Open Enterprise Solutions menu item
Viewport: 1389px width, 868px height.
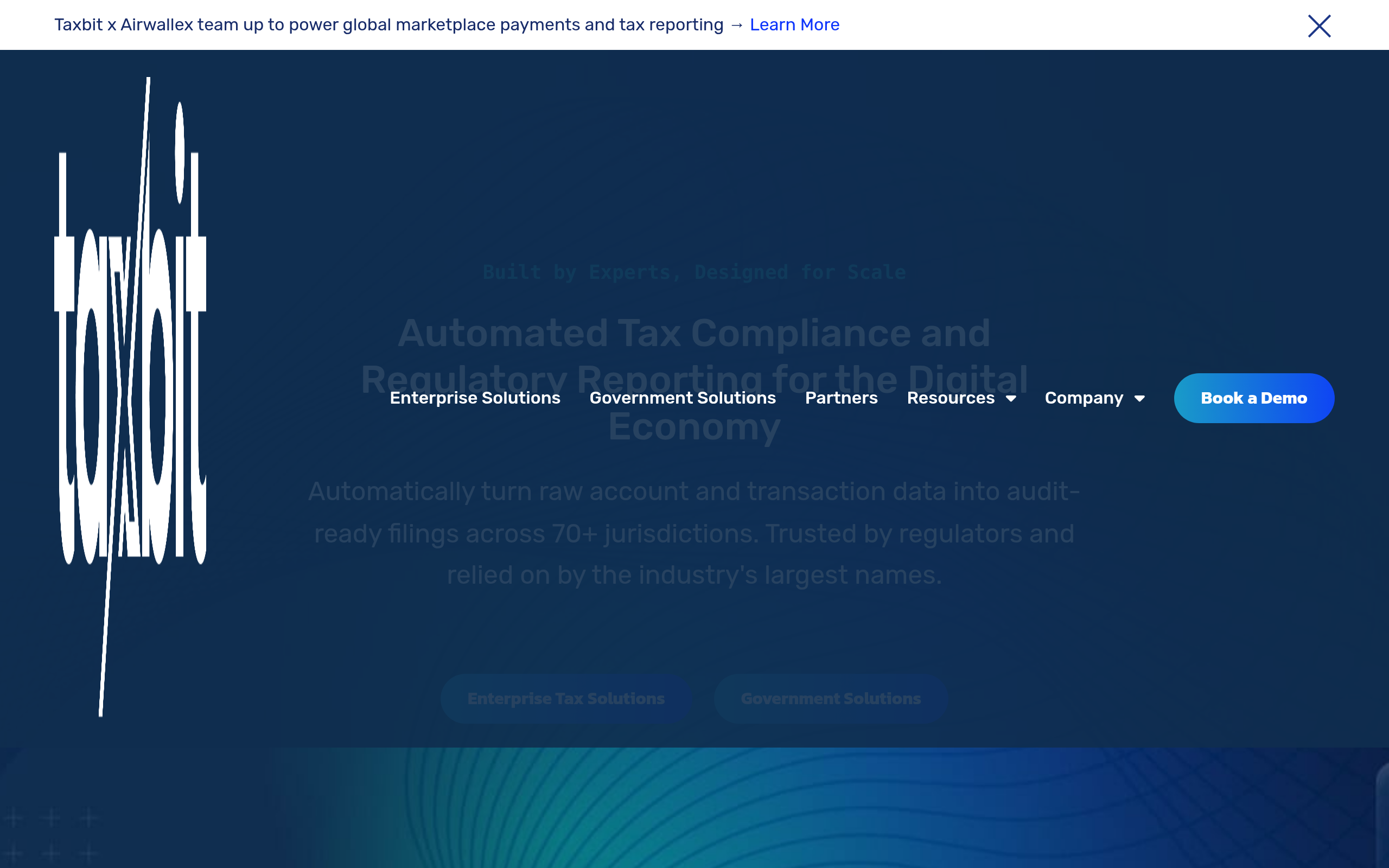(x=475, y=398)
